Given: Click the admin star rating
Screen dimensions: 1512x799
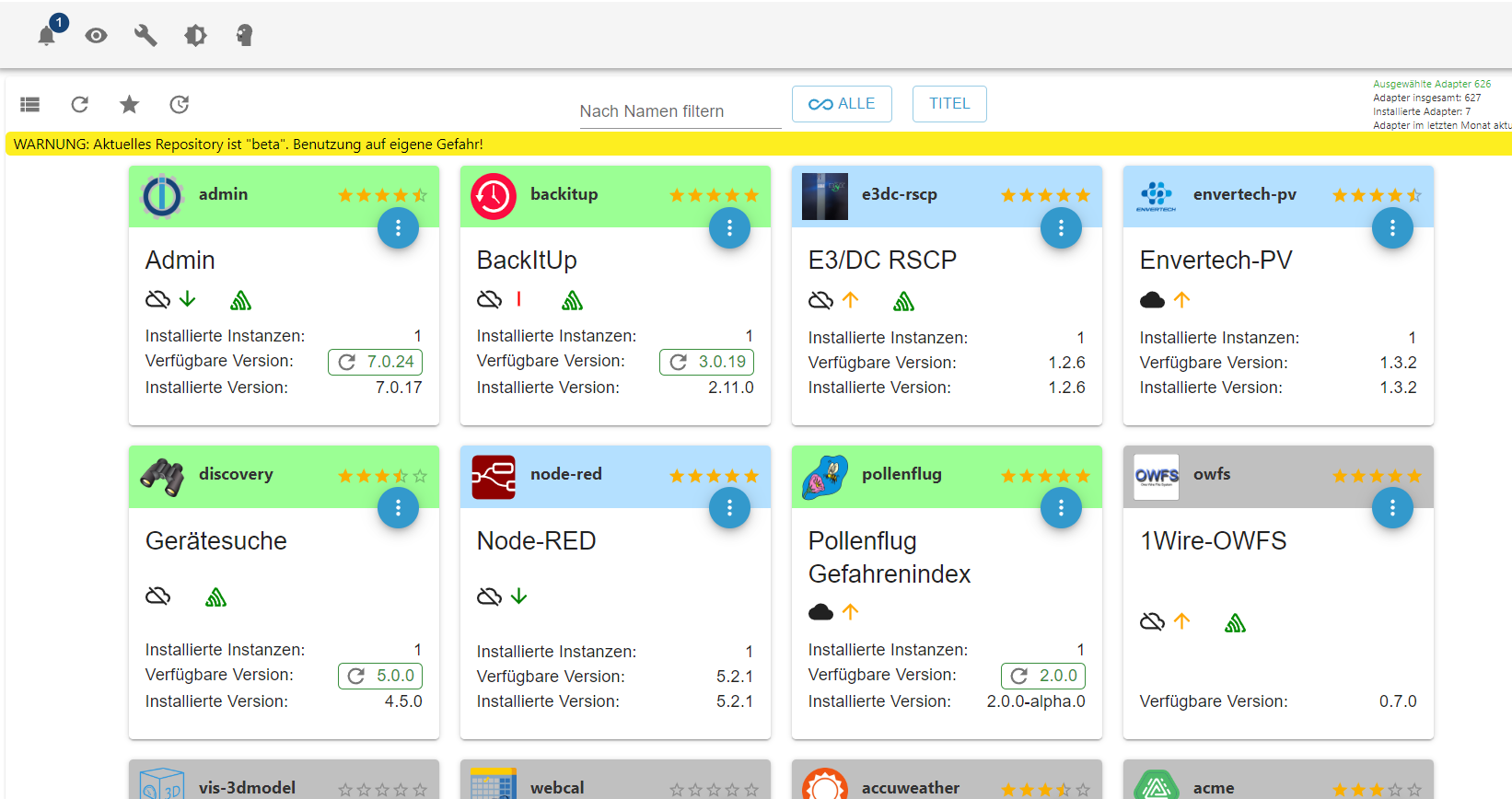Looking at the screenshot, I should 382,195.
